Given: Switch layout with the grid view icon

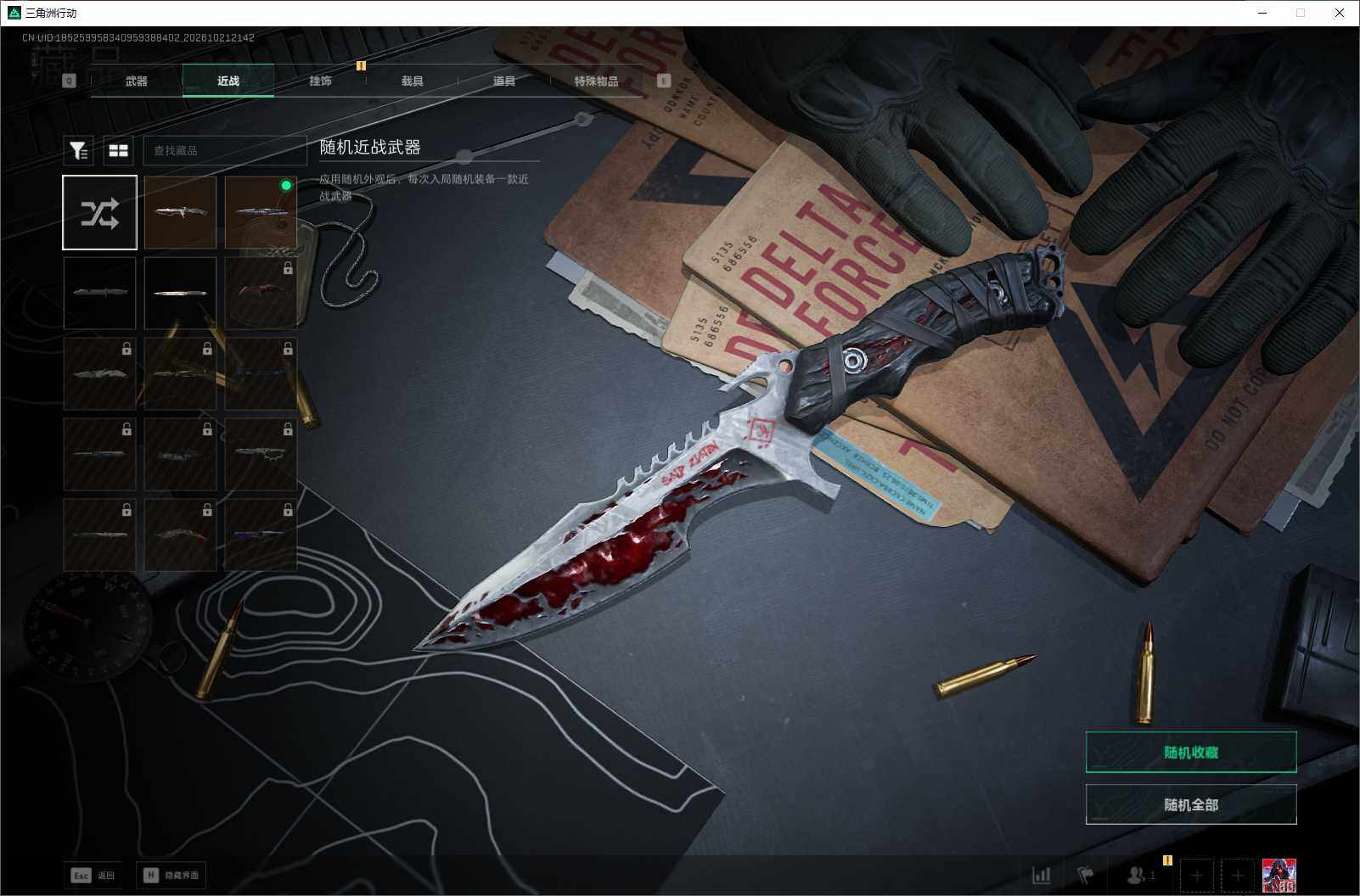Looking at the screenshot, I should point(118,150).
